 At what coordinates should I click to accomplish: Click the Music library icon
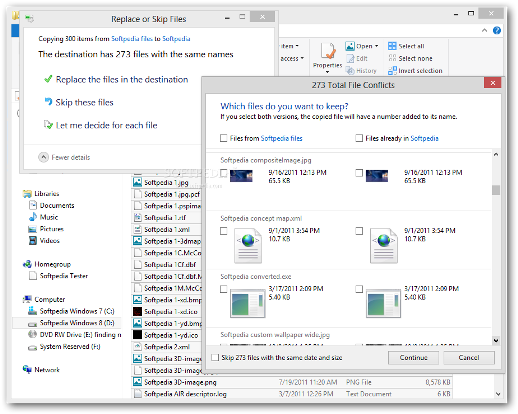[33, 217]
